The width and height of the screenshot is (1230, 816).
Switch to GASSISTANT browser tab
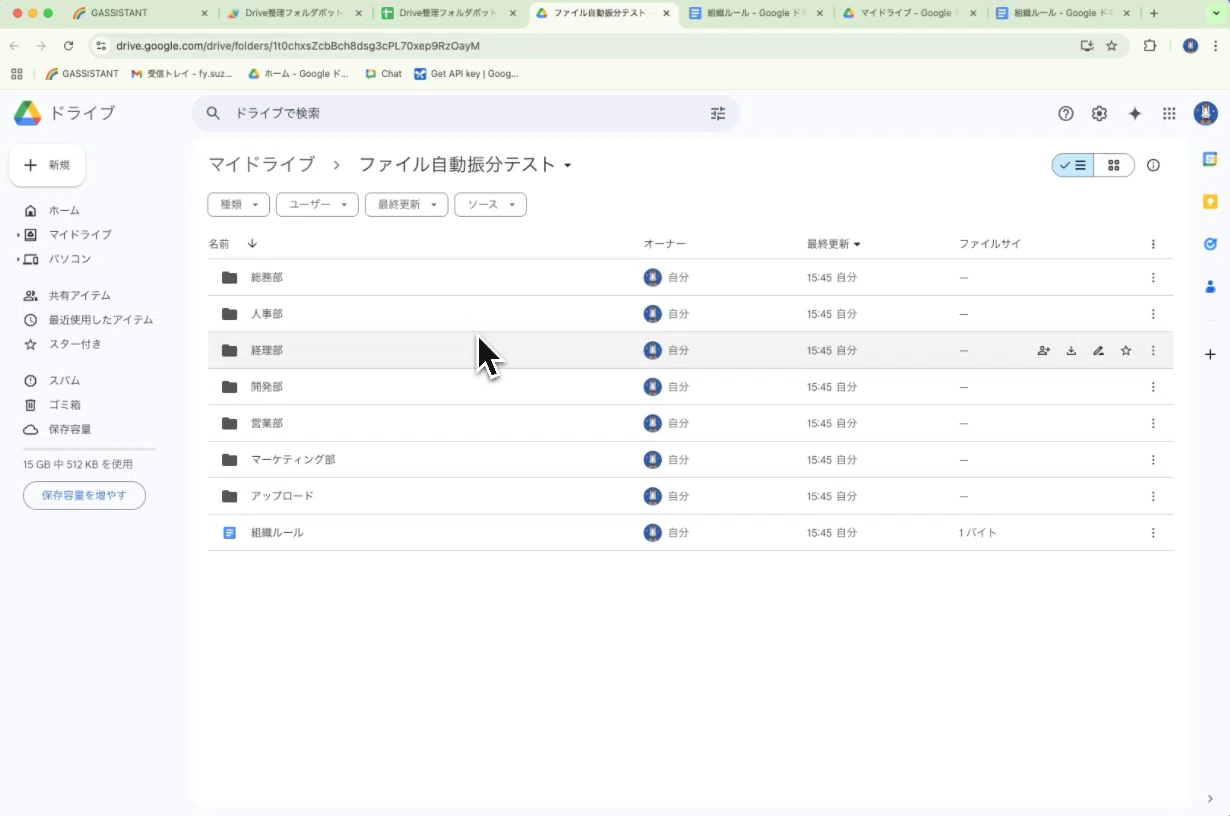tap(142, 14)
